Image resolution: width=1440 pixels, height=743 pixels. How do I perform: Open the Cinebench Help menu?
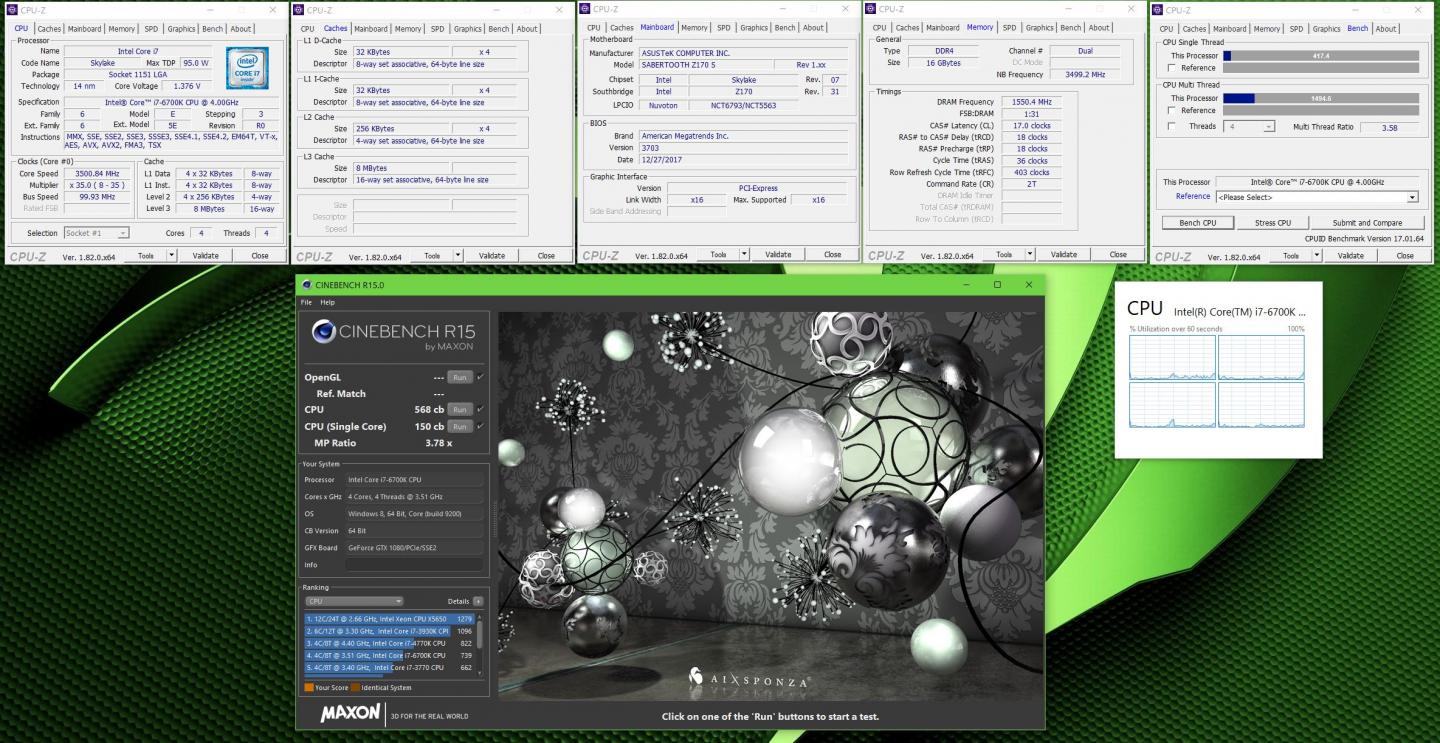[x=327, y=302]
